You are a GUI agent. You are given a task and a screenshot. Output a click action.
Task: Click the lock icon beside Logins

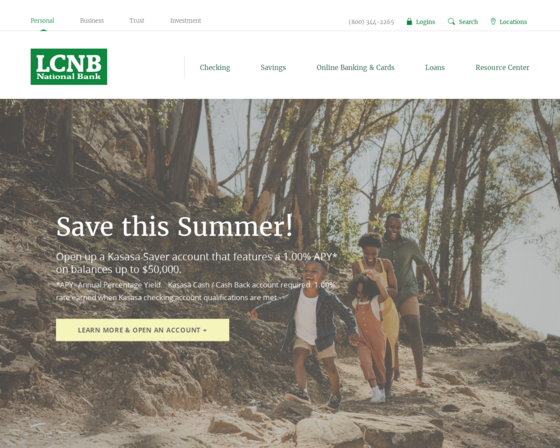point(409,21)
